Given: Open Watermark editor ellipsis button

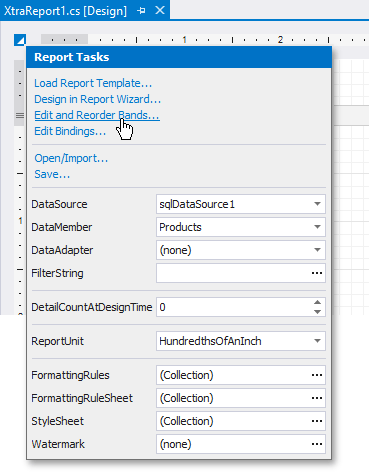Looking at the screenshot, I should point(317,444).
